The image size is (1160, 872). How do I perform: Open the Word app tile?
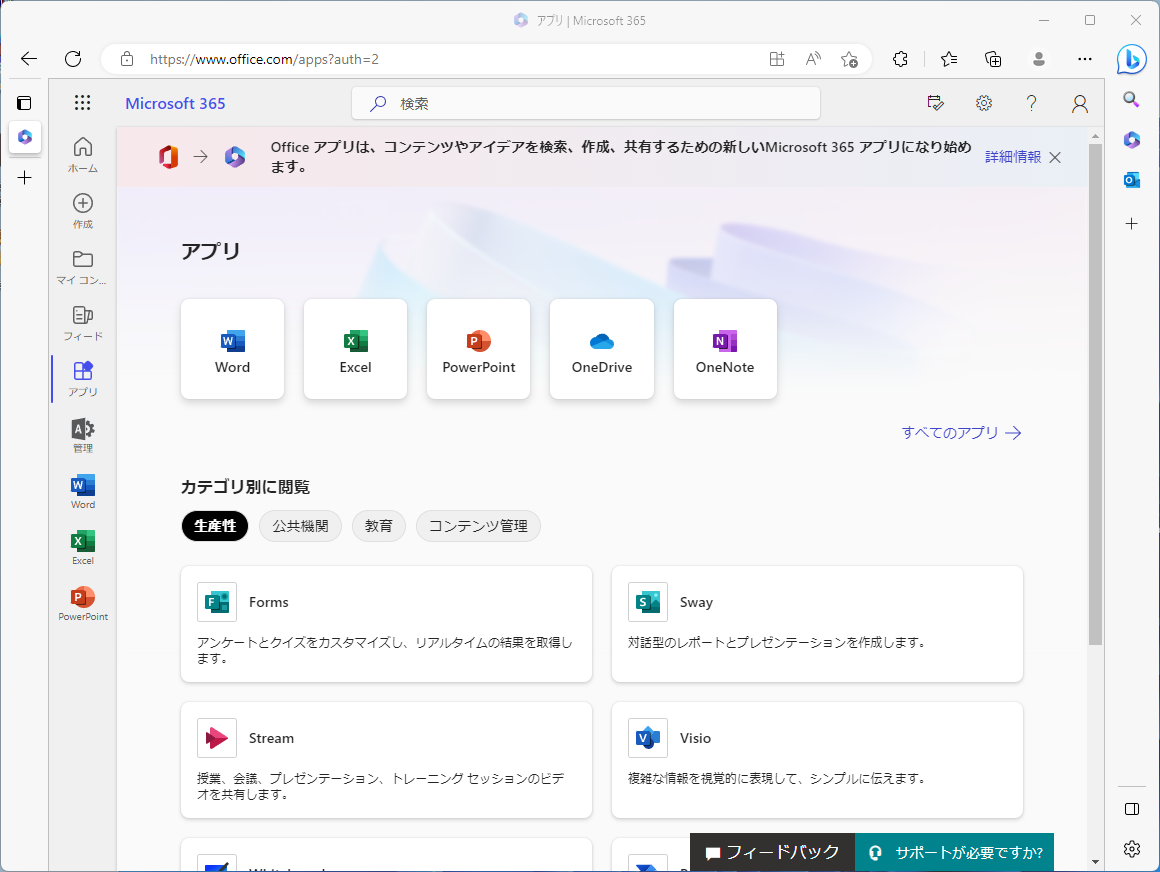click(x=232, y=349)
